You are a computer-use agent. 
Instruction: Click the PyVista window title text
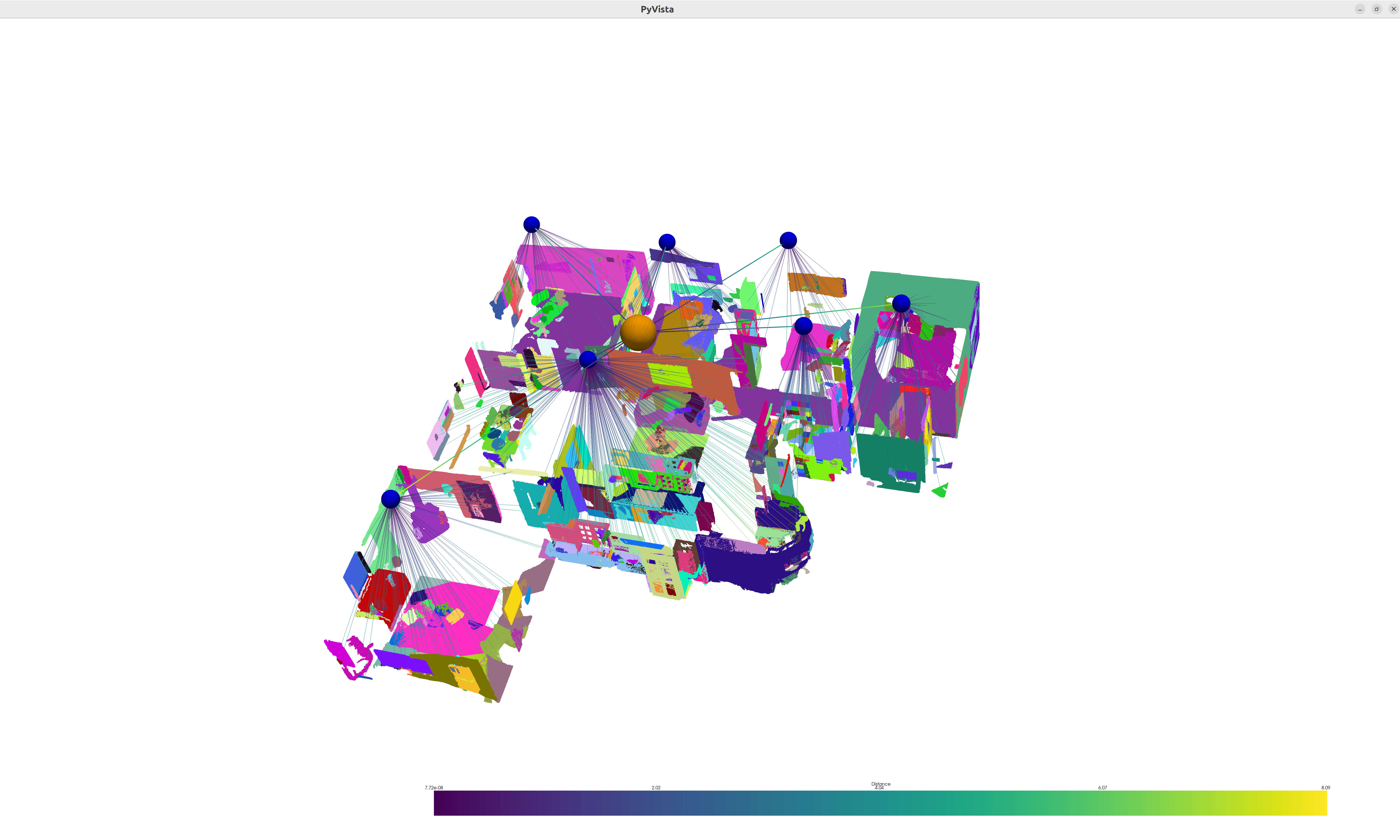coord(657,9)
